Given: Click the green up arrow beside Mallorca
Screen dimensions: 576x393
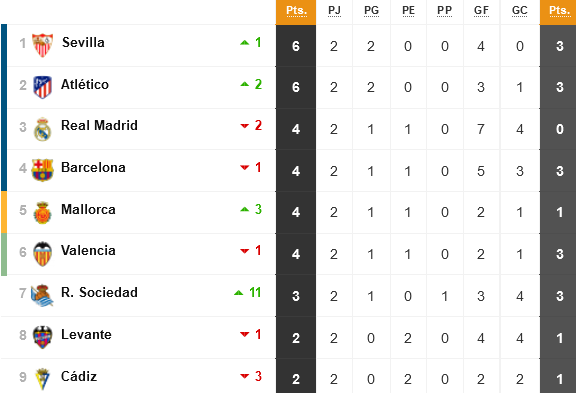Looking at the screenshot, I should tap(245, 209).
